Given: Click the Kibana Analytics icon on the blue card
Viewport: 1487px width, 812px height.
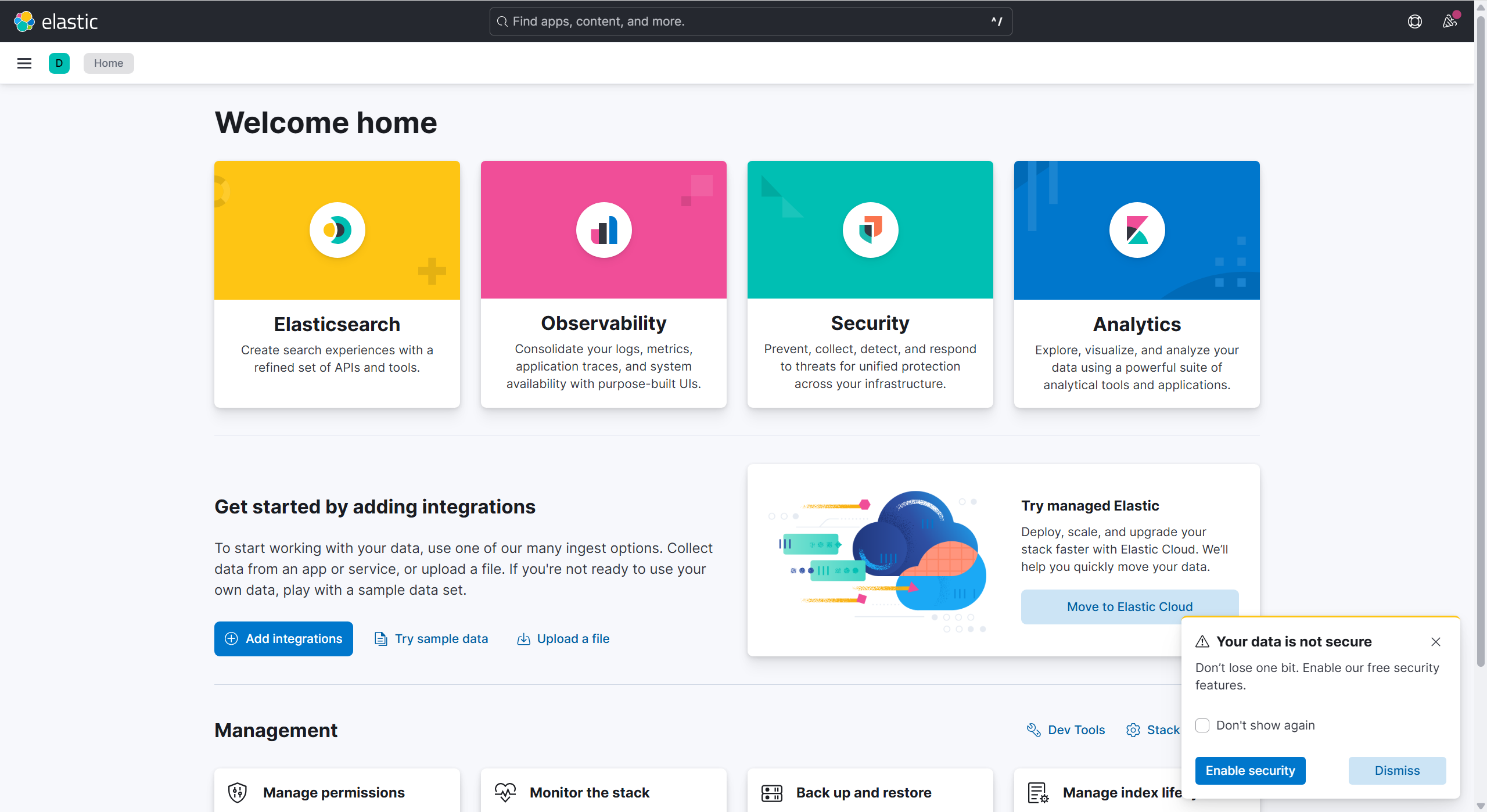Looking at the screenshot, I should pos(1137,230).
